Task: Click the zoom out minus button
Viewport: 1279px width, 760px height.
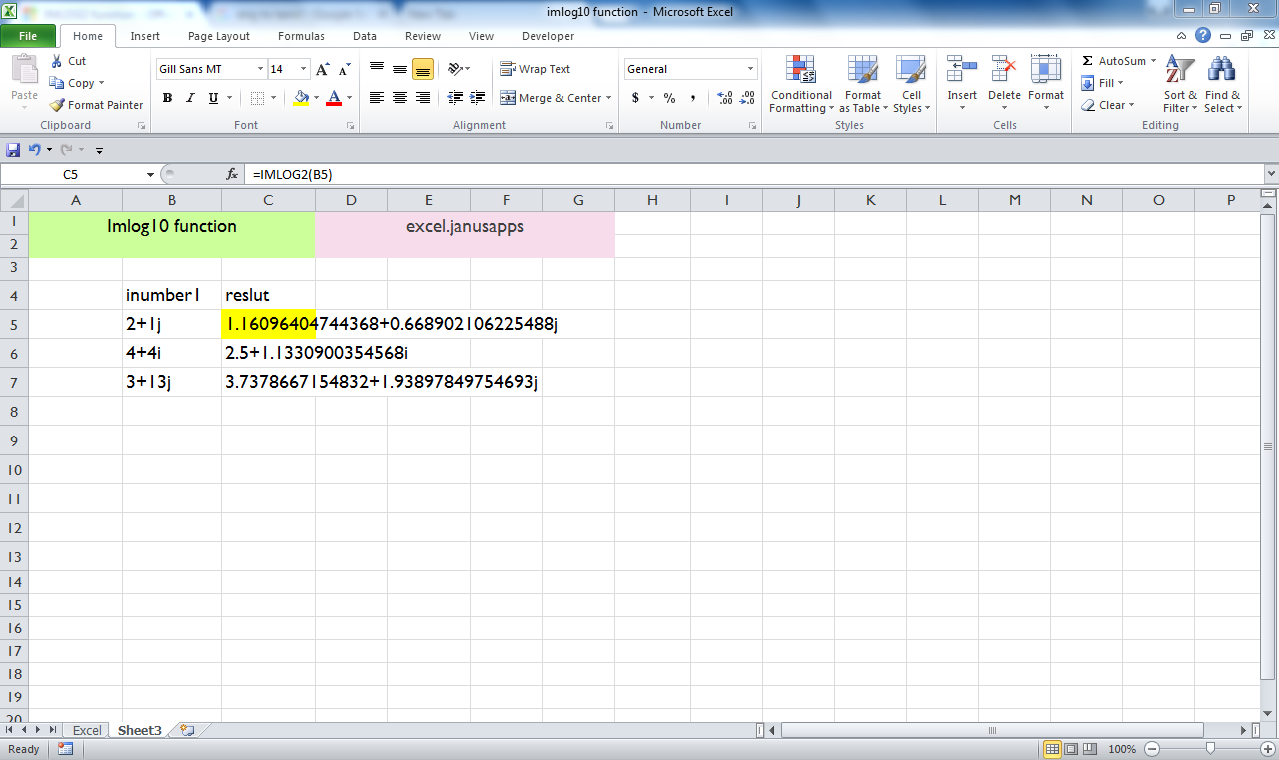Action: tap(1152, 749)
